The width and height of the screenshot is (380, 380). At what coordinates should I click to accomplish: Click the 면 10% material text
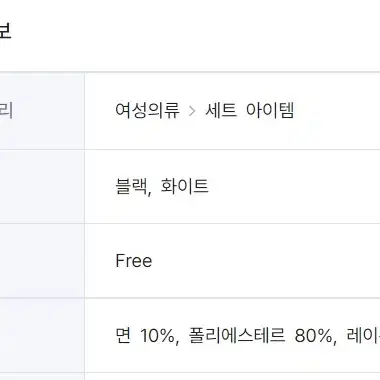point(145,335)
